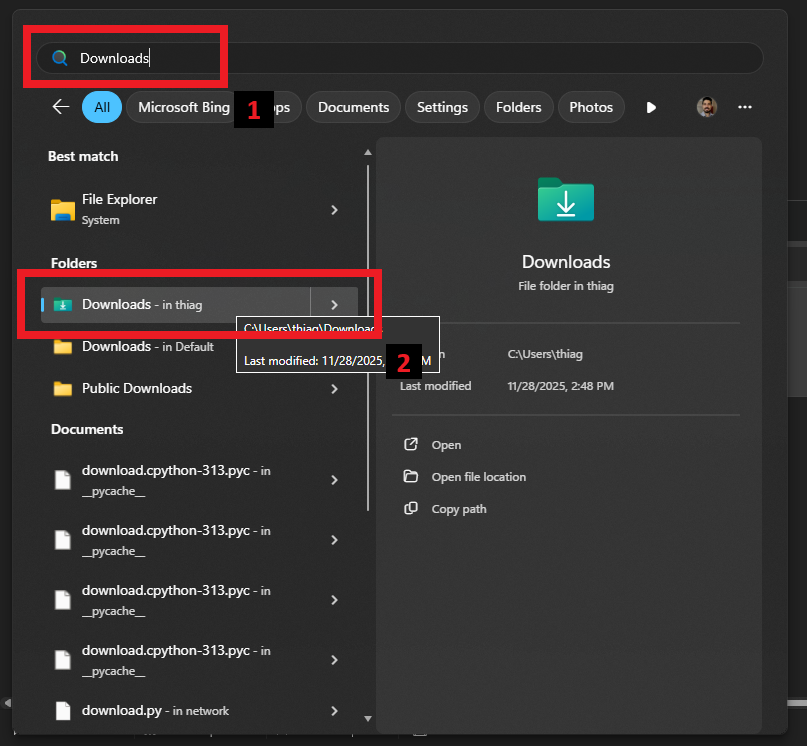This screenshot has width=807, height=746.
Task: Expand the download.py result chevron
Action: (x=335, y=710)
